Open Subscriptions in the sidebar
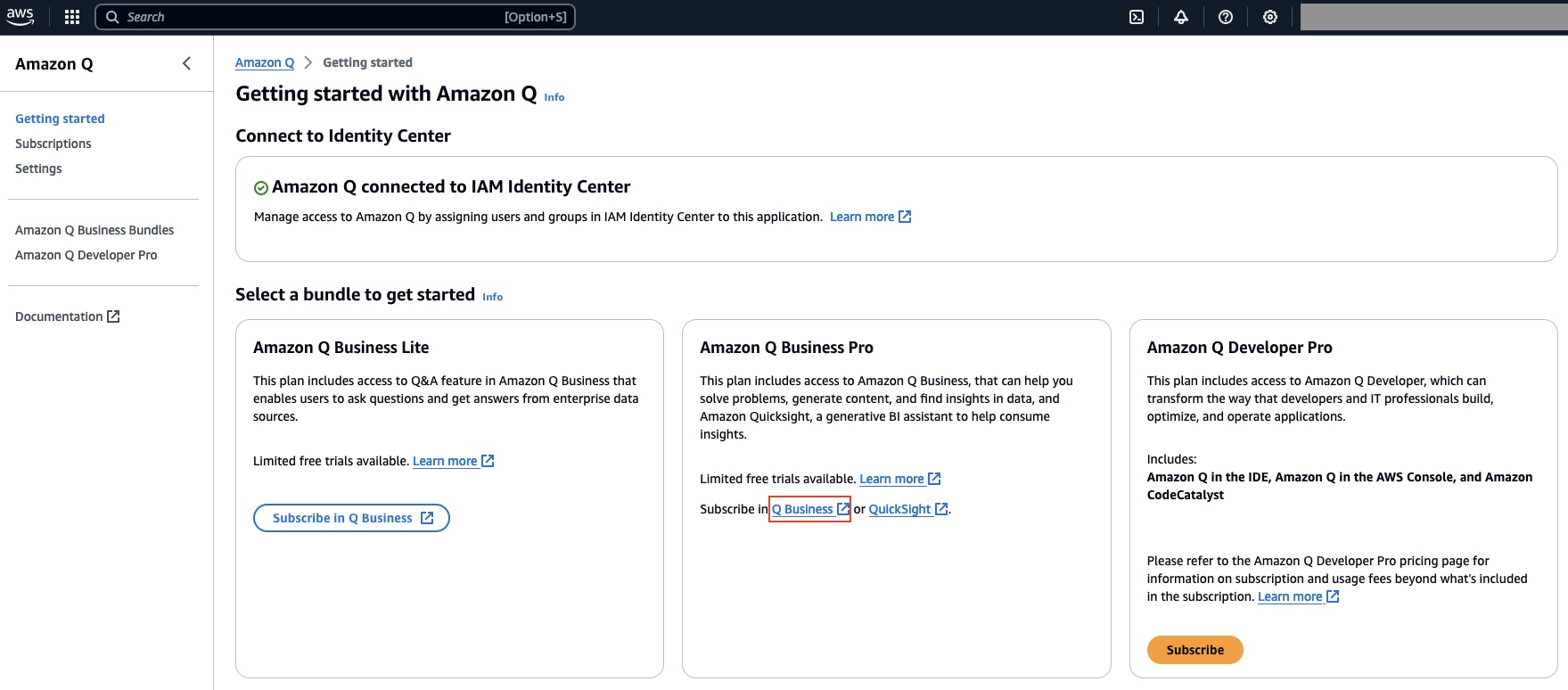Viewport: 1568px width, 690px height. pyautogui.click(x=53, y=144)
